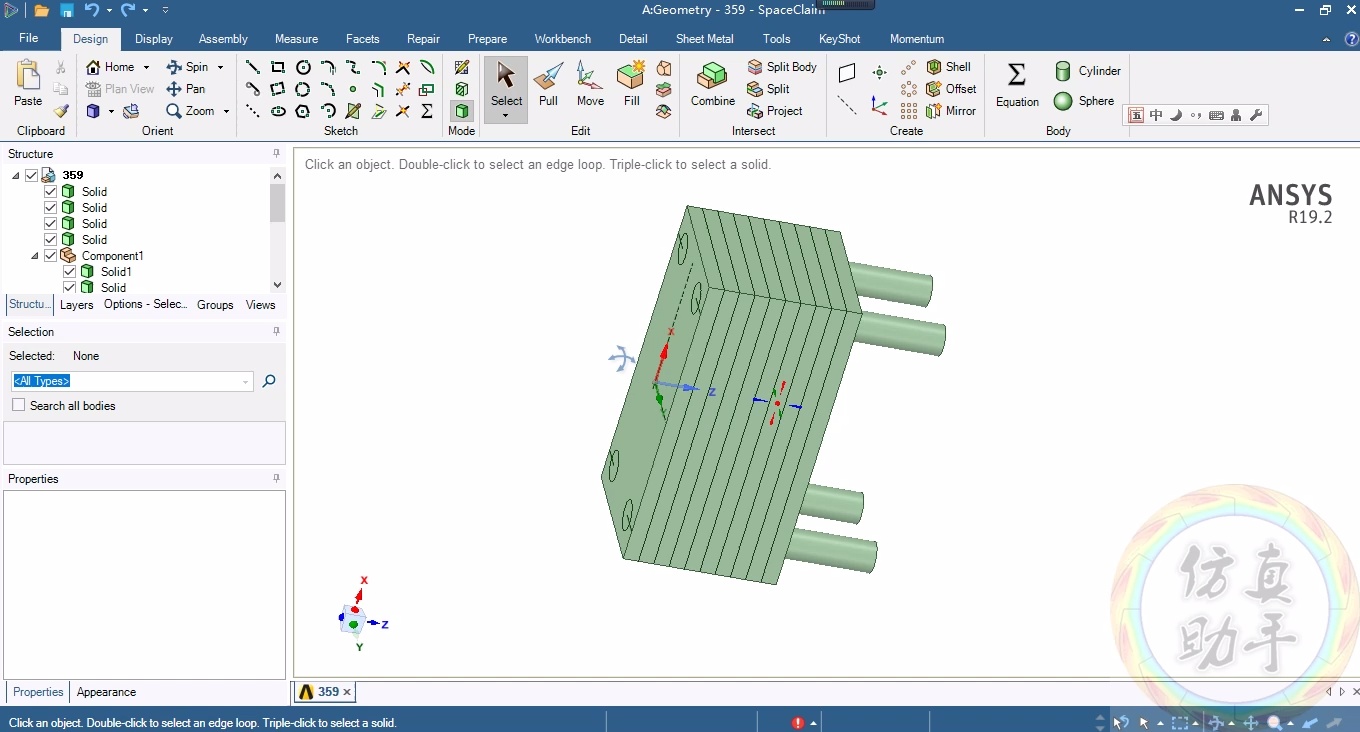1360x732 pixels.
Task: Insert a Cylinder body
Action: pos(1088,71)
